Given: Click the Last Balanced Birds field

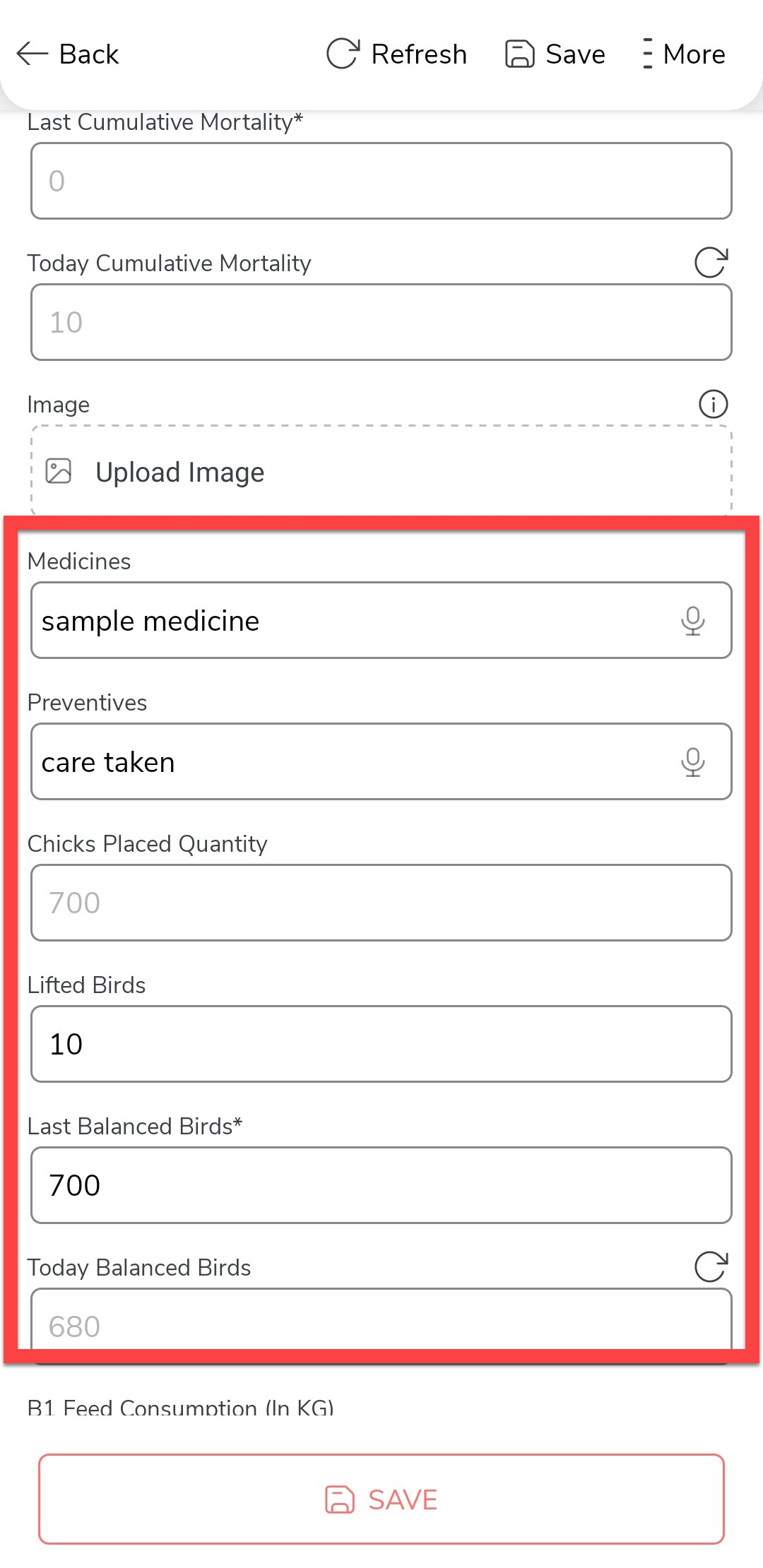Looking at the screenshot, I should click(381, 1185).
